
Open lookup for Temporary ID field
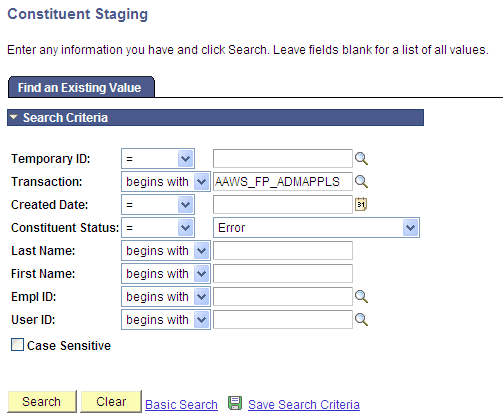[361, 159]
